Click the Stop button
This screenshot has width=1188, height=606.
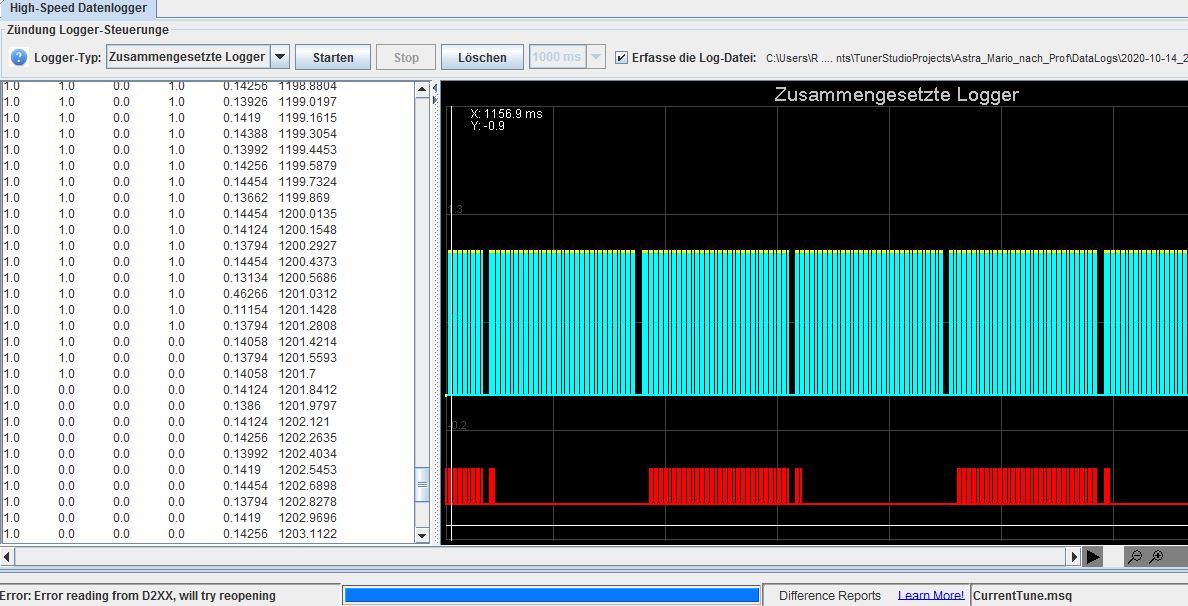point(406,57)
